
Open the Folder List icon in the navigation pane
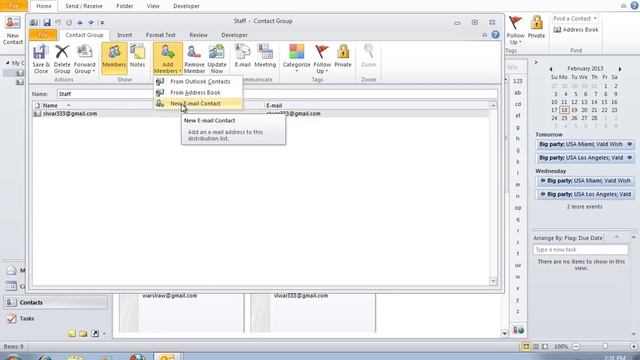click(83, 334)
